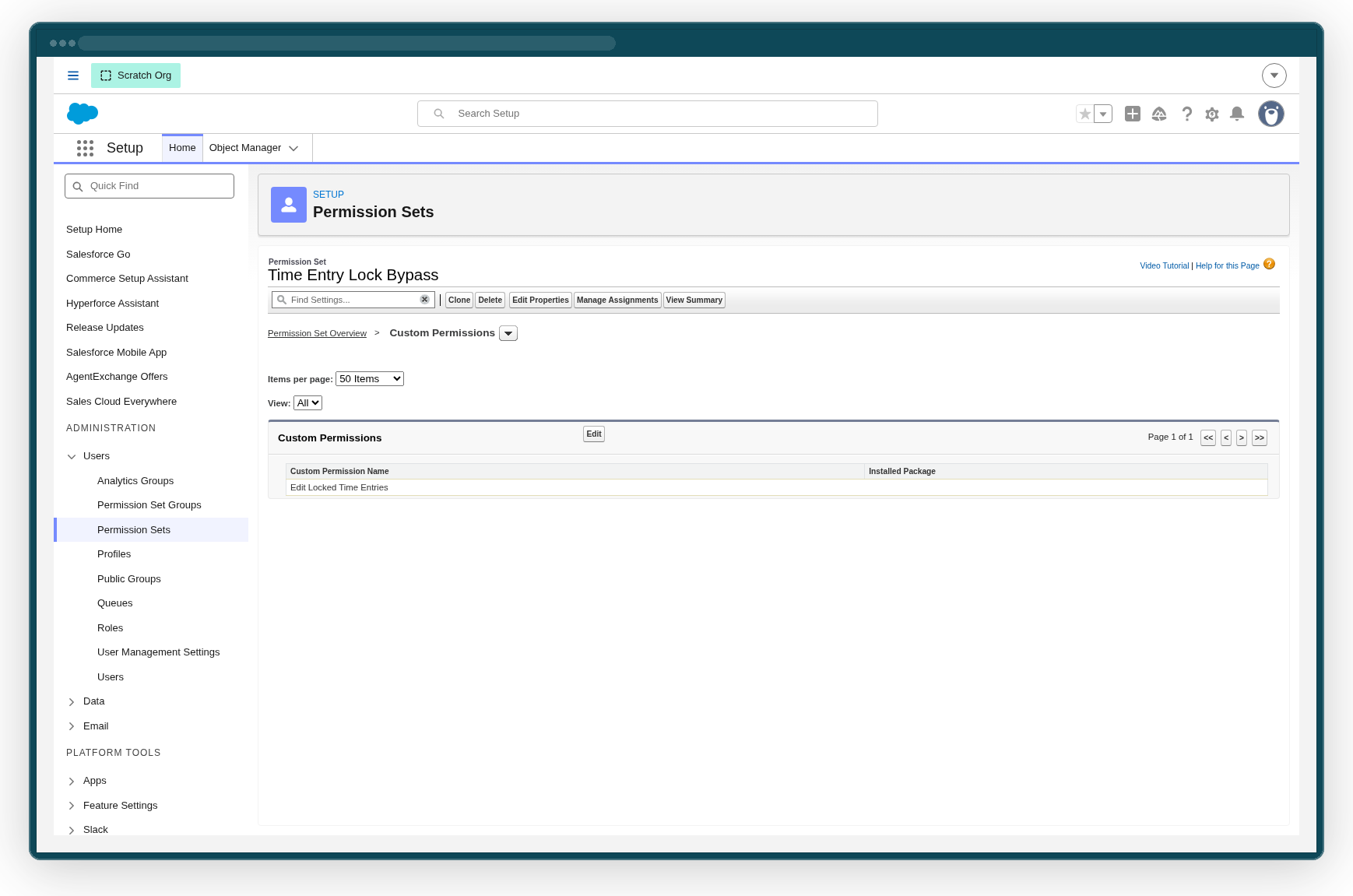Click the favorites star icon

pyautogui.click(x=1084, y=114)
